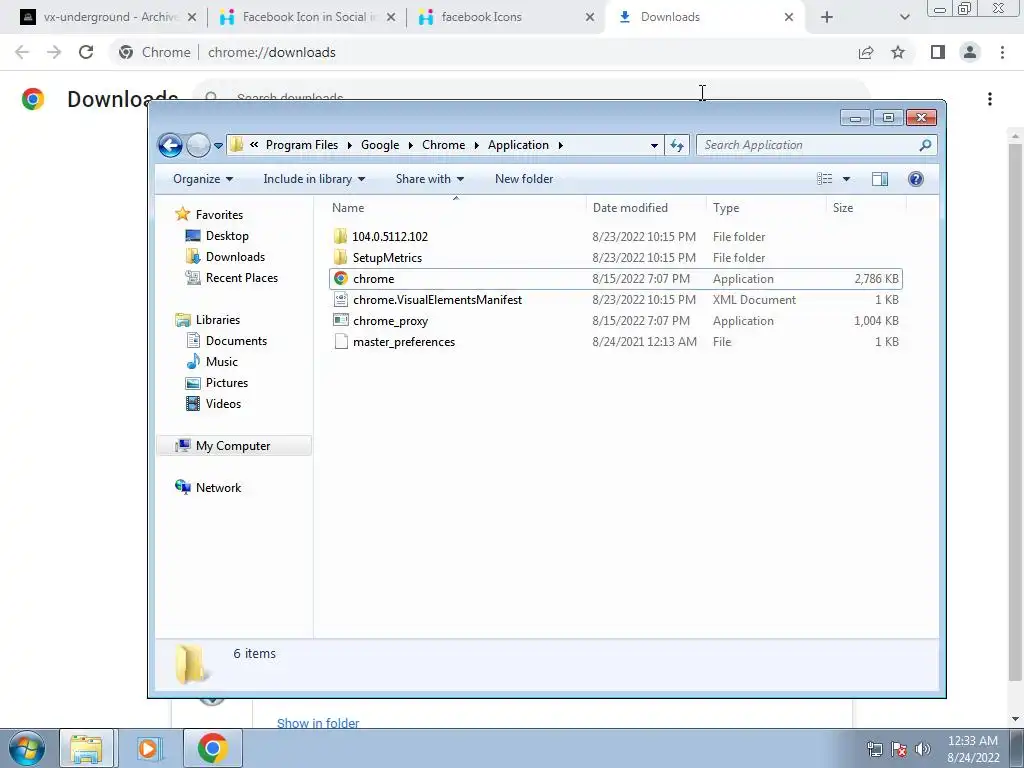Screen dimensions: 1024x768
Task: Click the Windows Start button
Action: pos(27,748)
